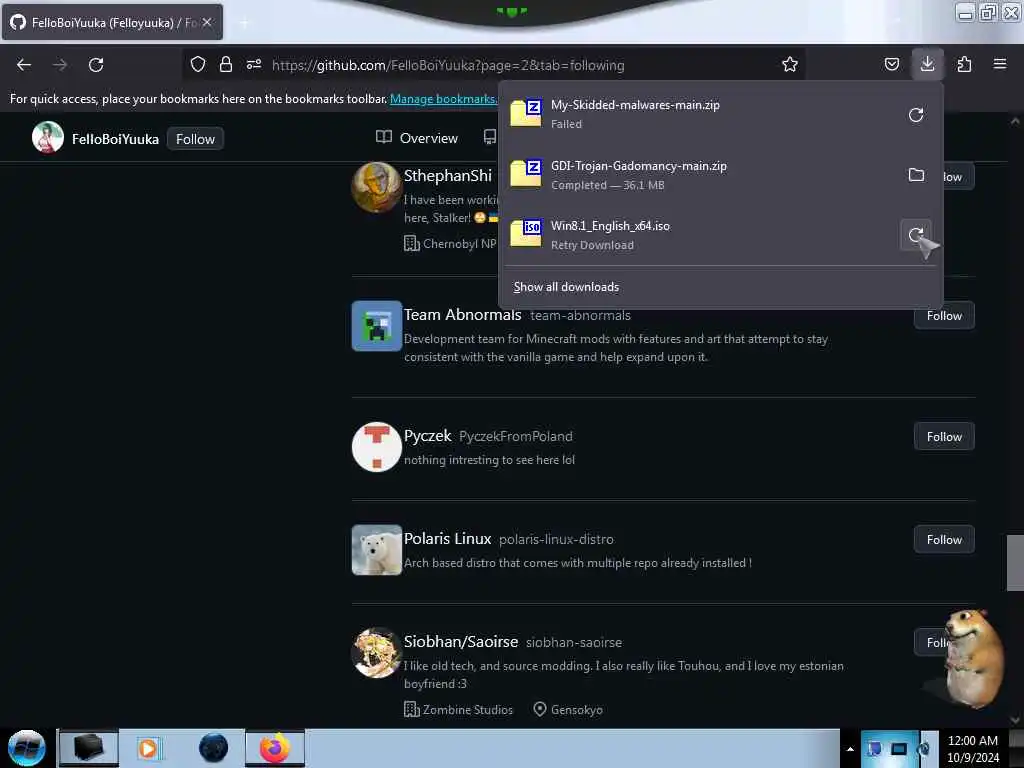Open Team Abnormals profile name

(x=462, y=315)
